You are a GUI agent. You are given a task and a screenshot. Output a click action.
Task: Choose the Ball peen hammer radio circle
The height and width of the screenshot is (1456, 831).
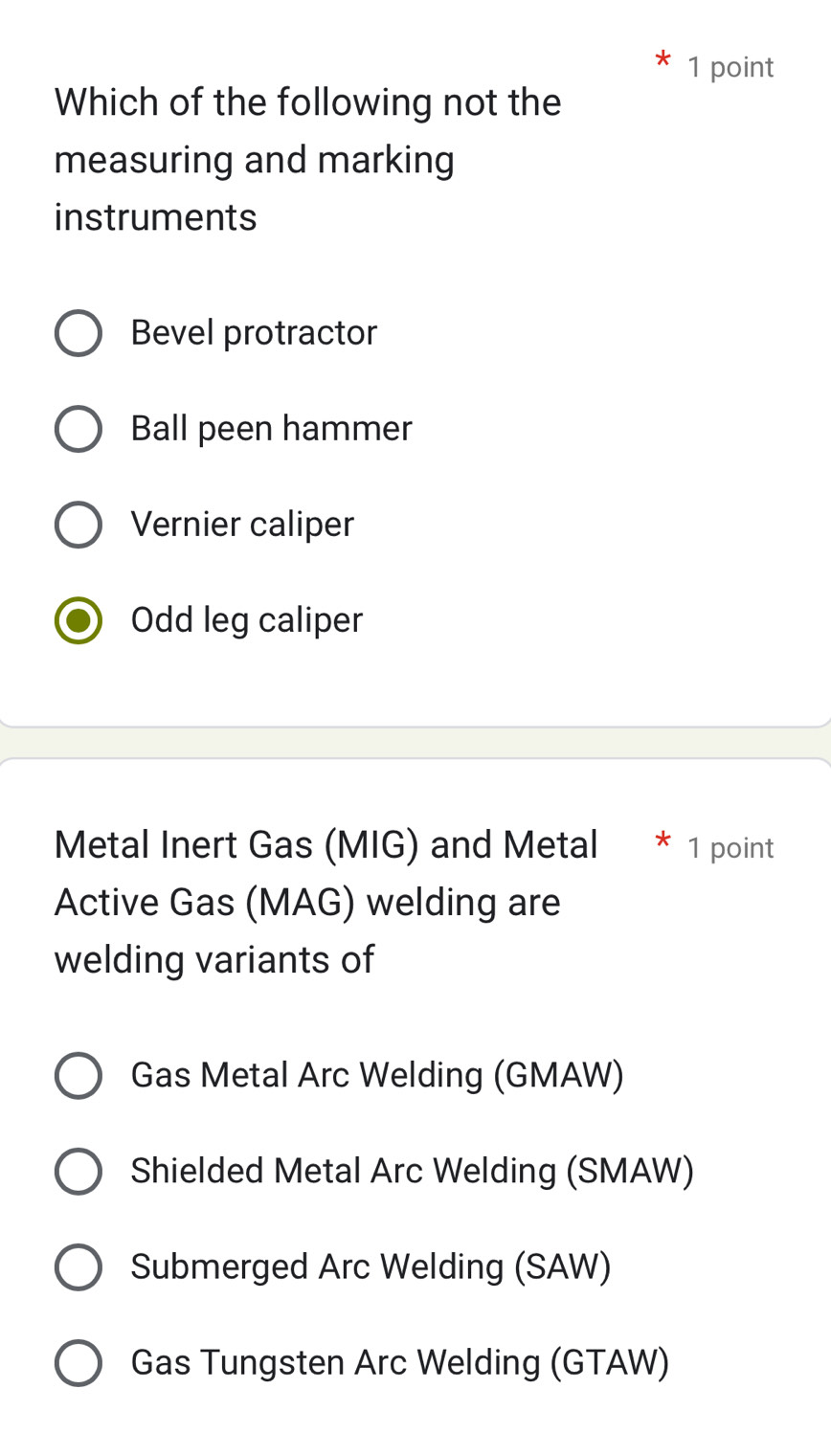[x=79, y=429]
